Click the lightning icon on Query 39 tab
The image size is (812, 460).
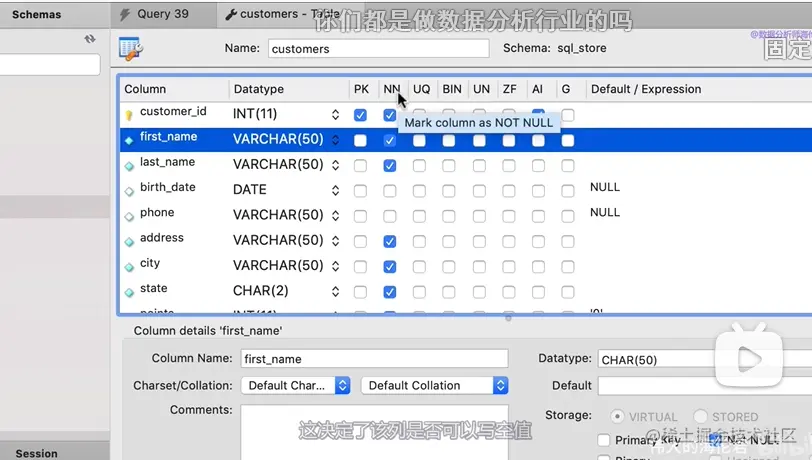[125, 15]
